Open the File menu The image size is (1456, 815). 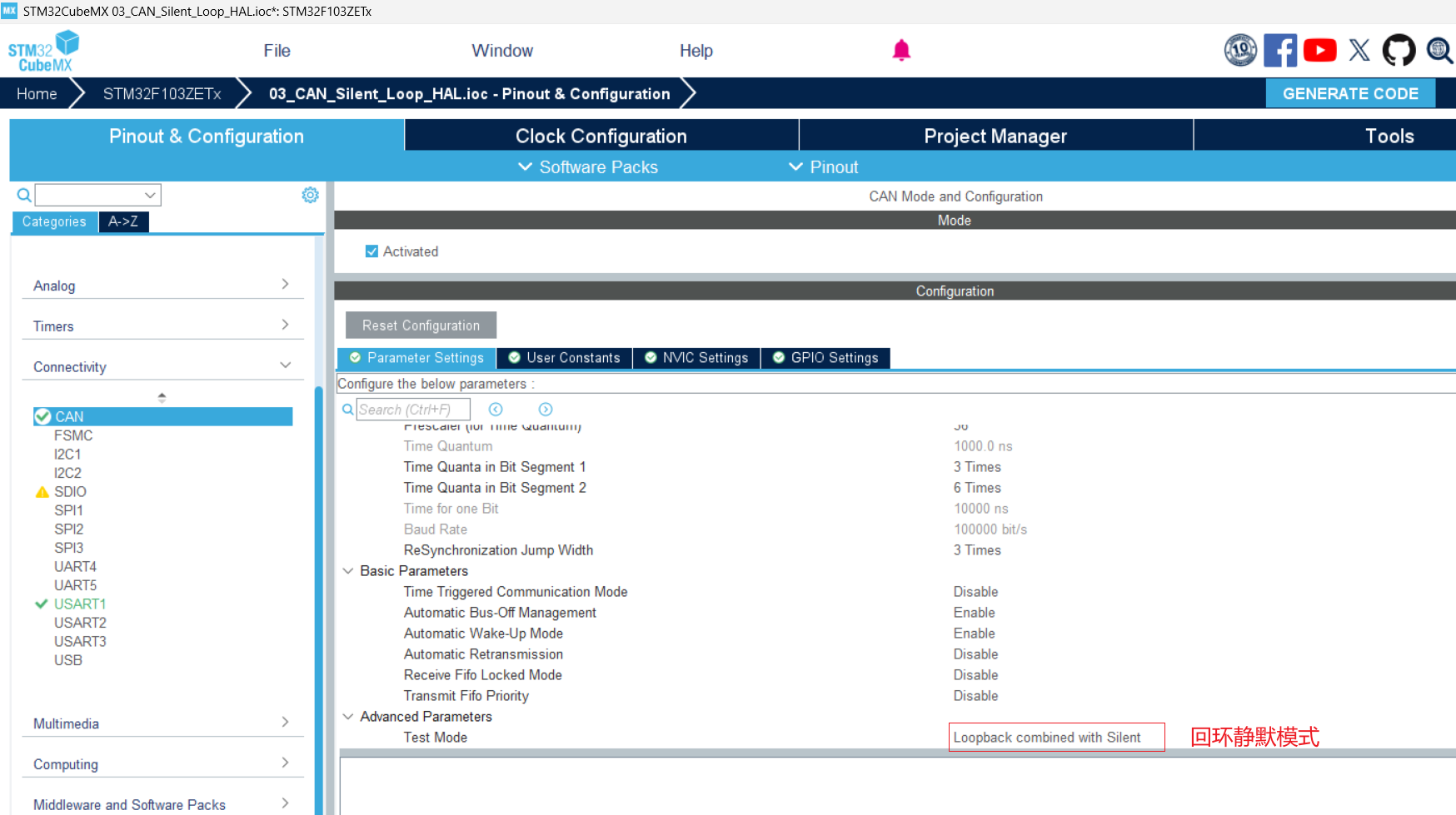(277, 51)
